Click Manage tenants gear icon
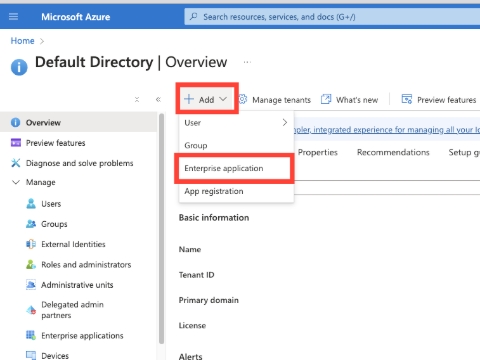The height and width of the screenshot is (360, 480). click(243, 99)
